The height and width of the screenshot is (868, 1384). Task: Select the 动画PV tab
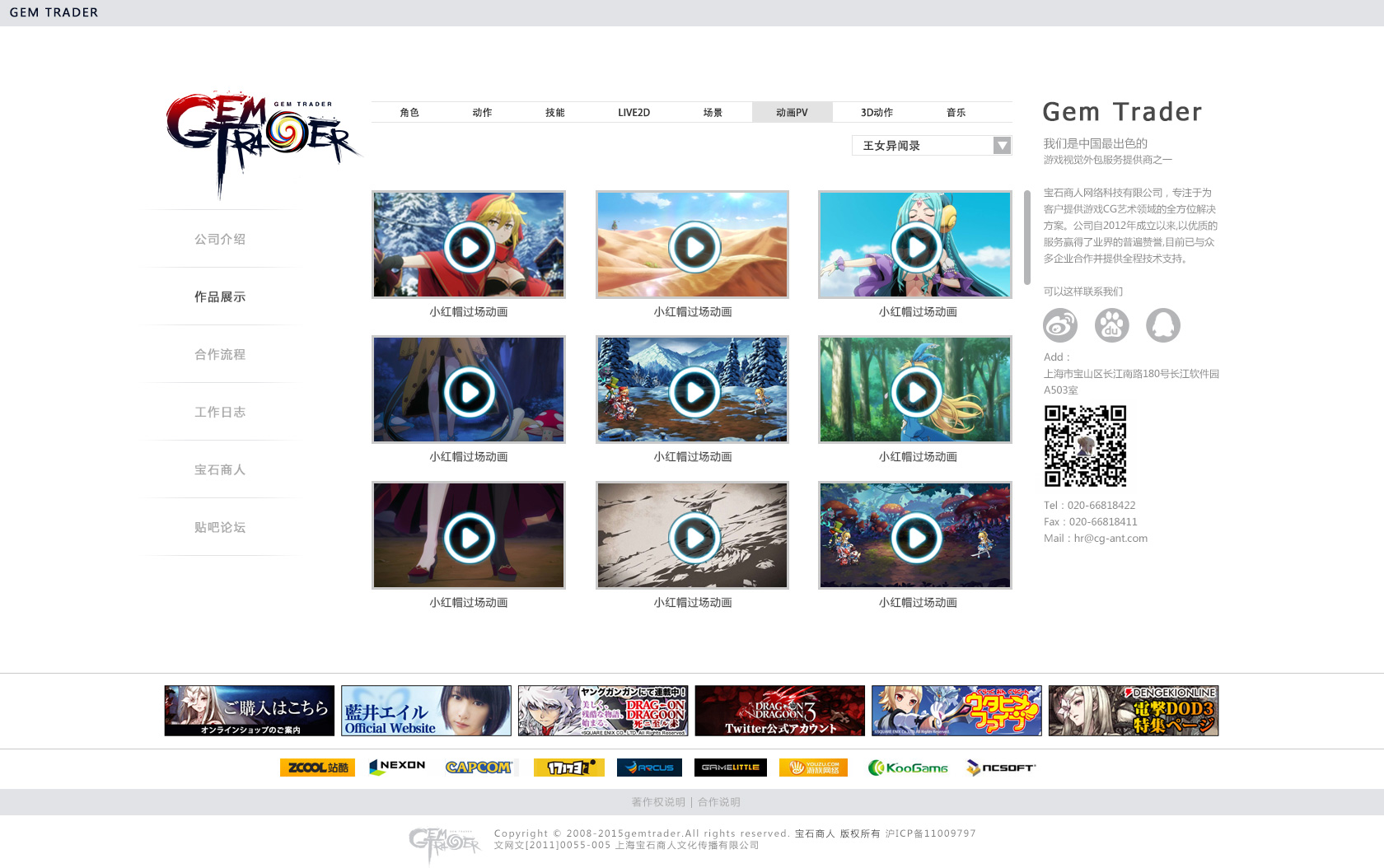[x=792, y=113]
